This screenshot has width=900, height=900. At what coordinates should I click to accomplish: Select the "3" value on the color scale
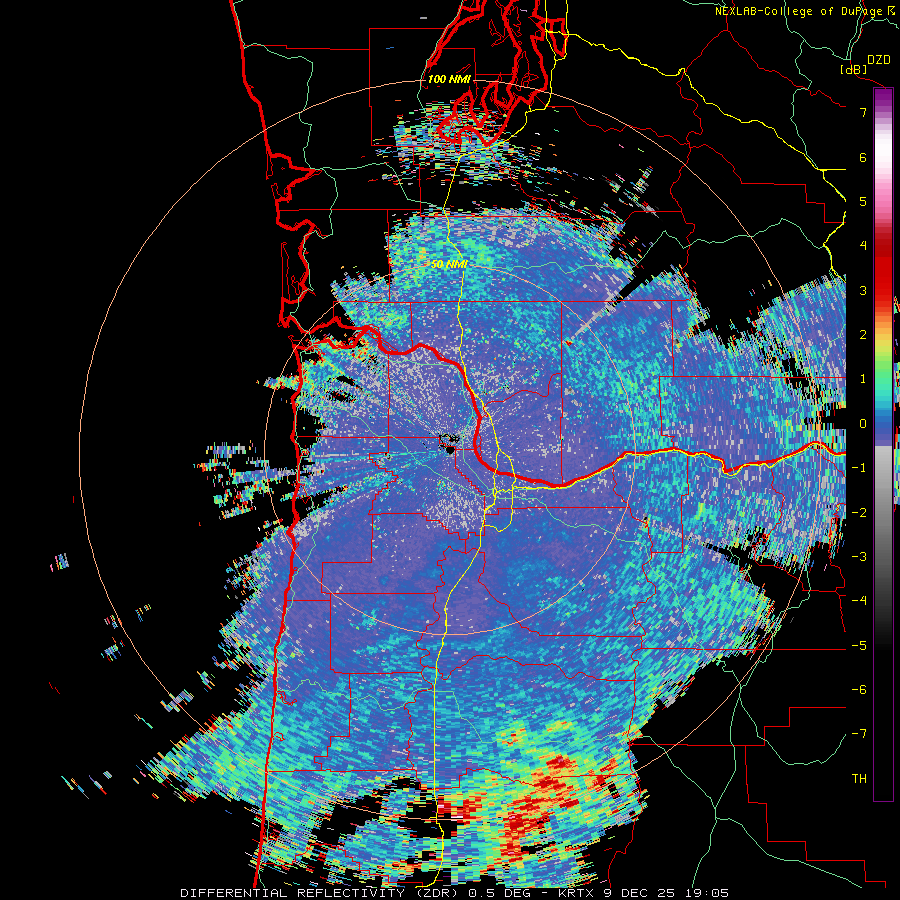click(863, 290)
